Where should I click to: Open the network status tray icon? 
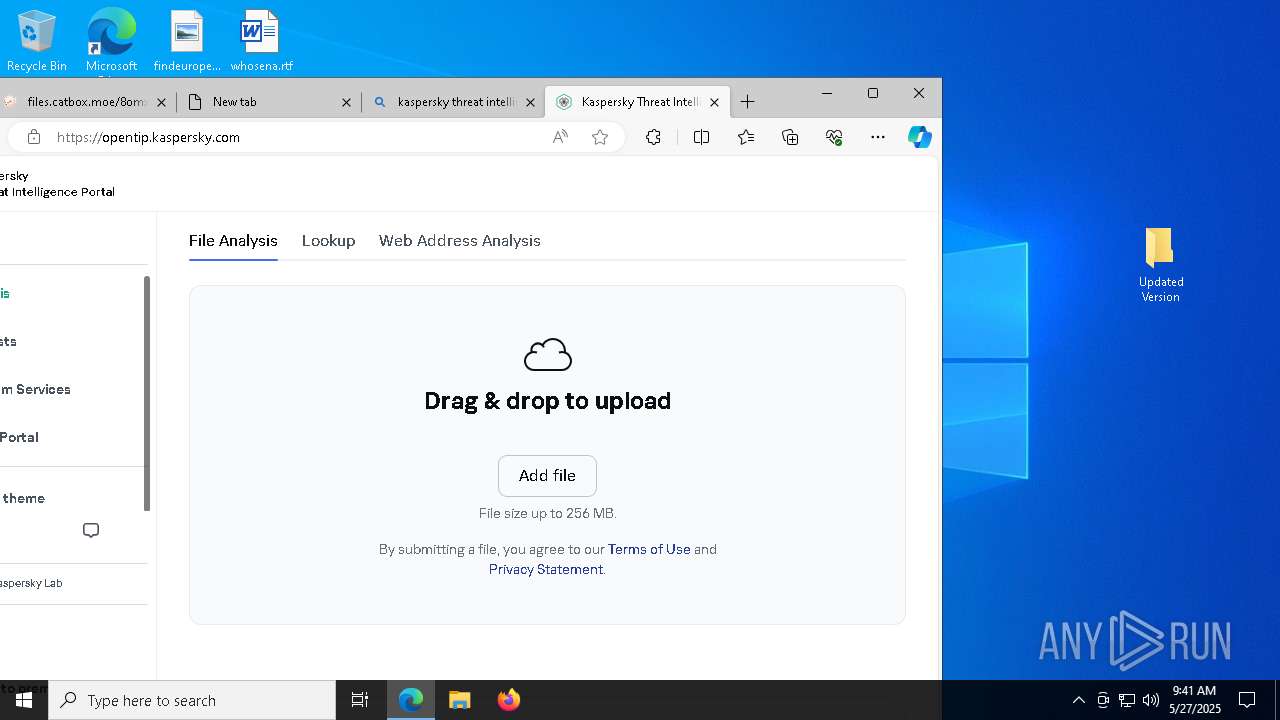click(1127, 700)
